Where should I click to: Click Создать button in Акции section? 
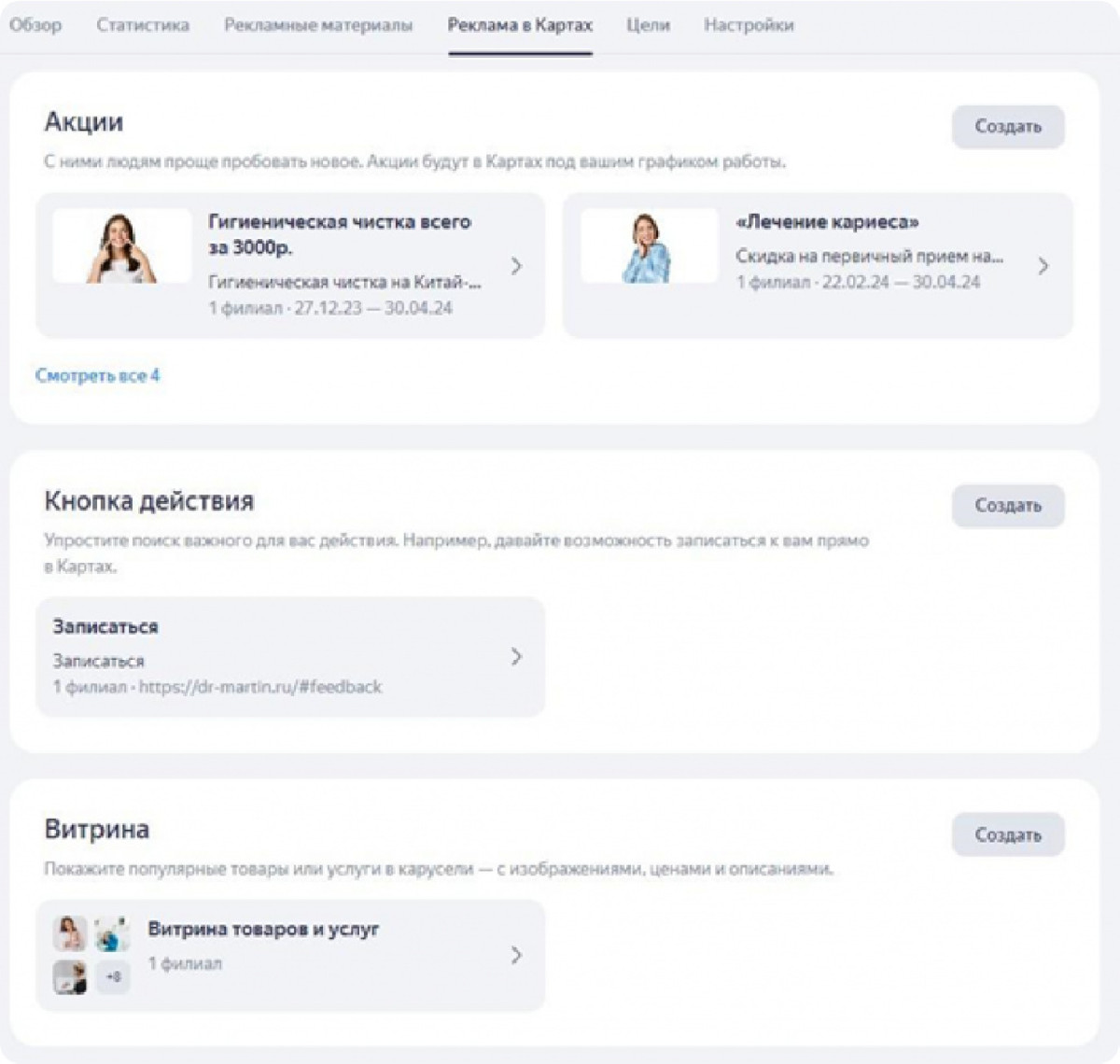(1008, 127)
